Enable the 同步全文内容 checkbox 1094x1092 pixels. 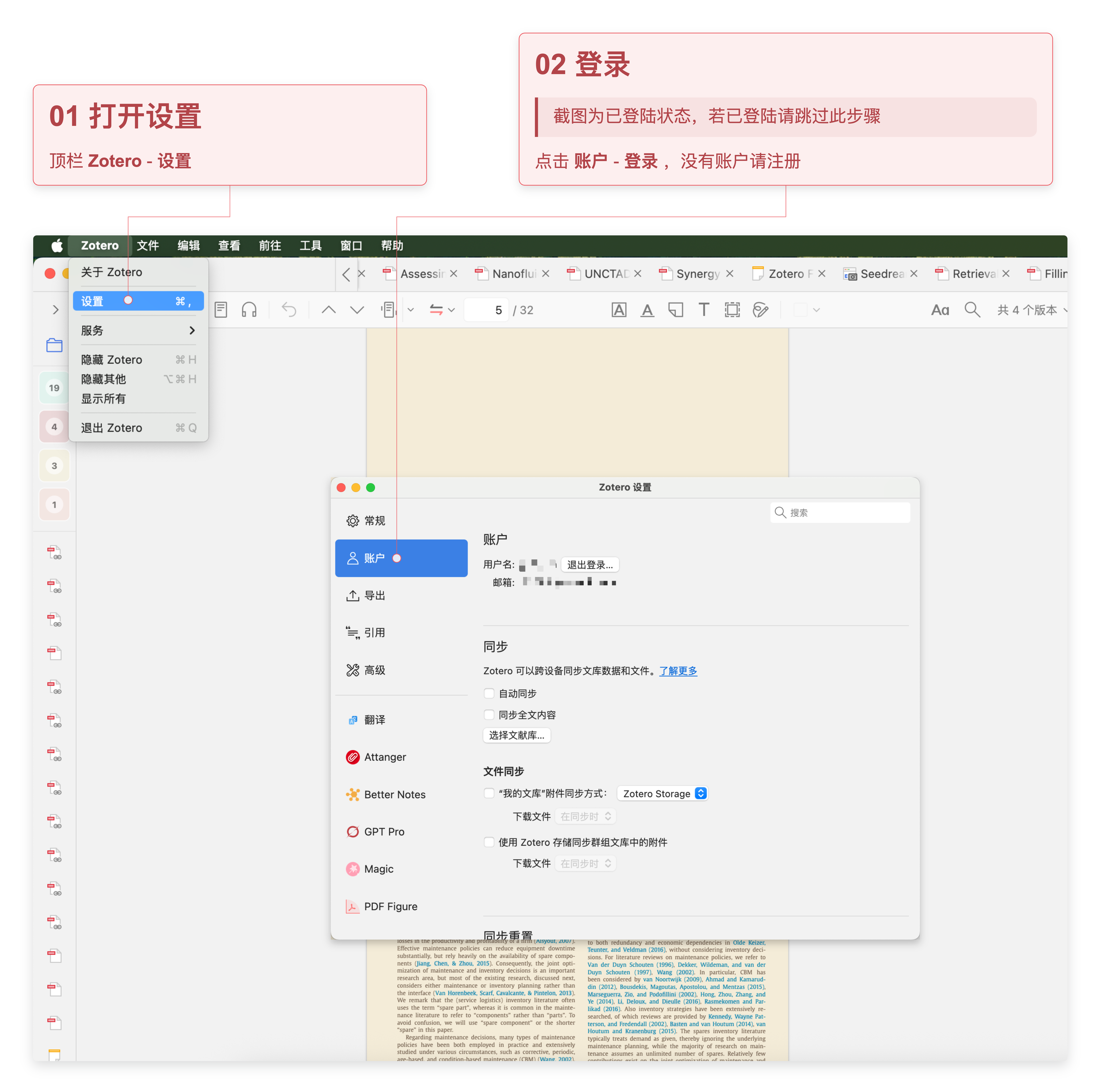(x=489, y=716)
